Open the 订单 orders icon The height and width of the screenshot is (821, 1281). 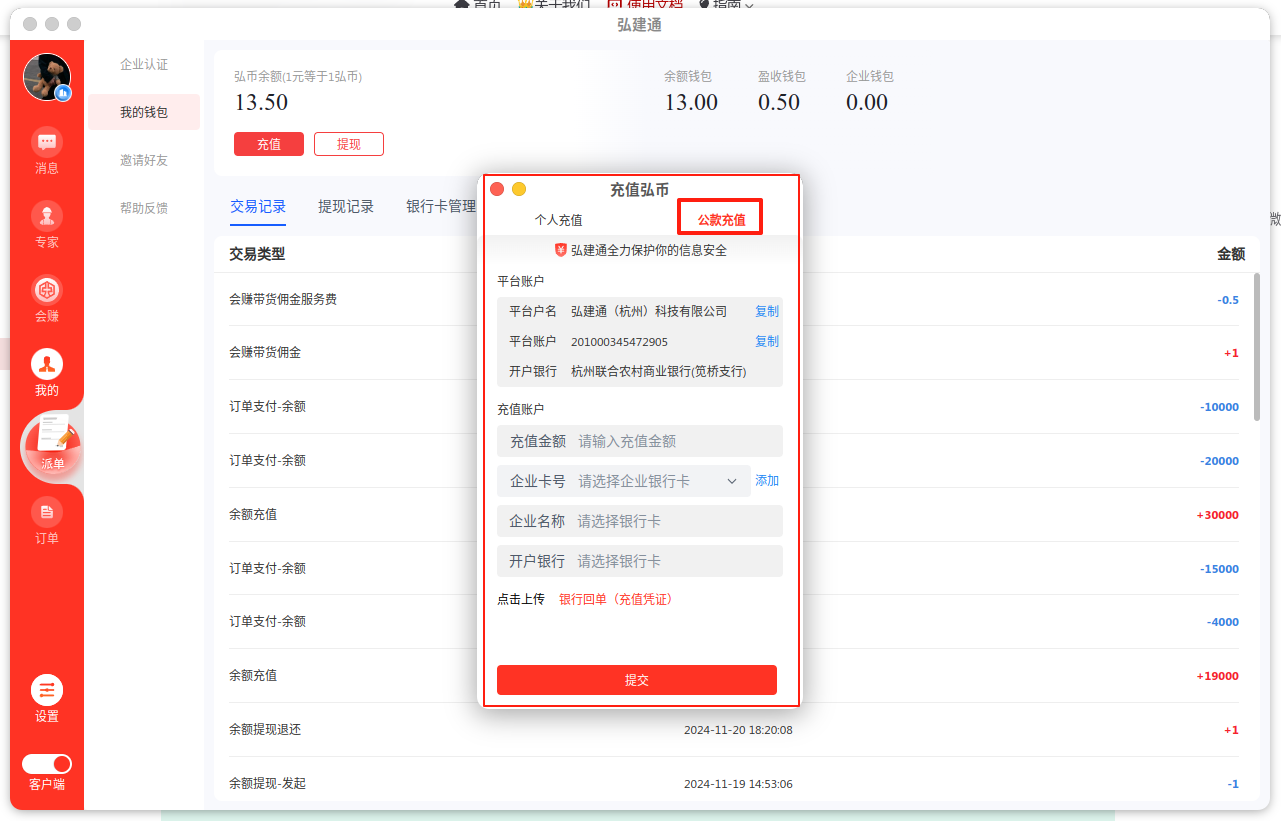pyautogui.click(x=47, y=513)
